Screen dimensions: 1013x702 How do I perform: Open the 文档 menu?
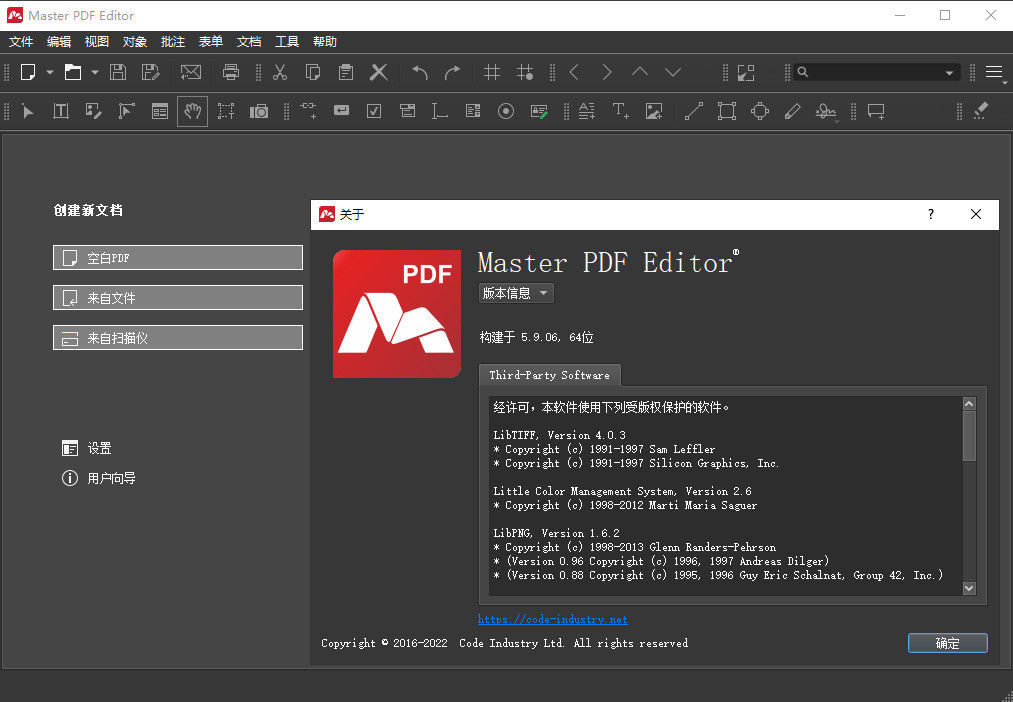[248, 41]
